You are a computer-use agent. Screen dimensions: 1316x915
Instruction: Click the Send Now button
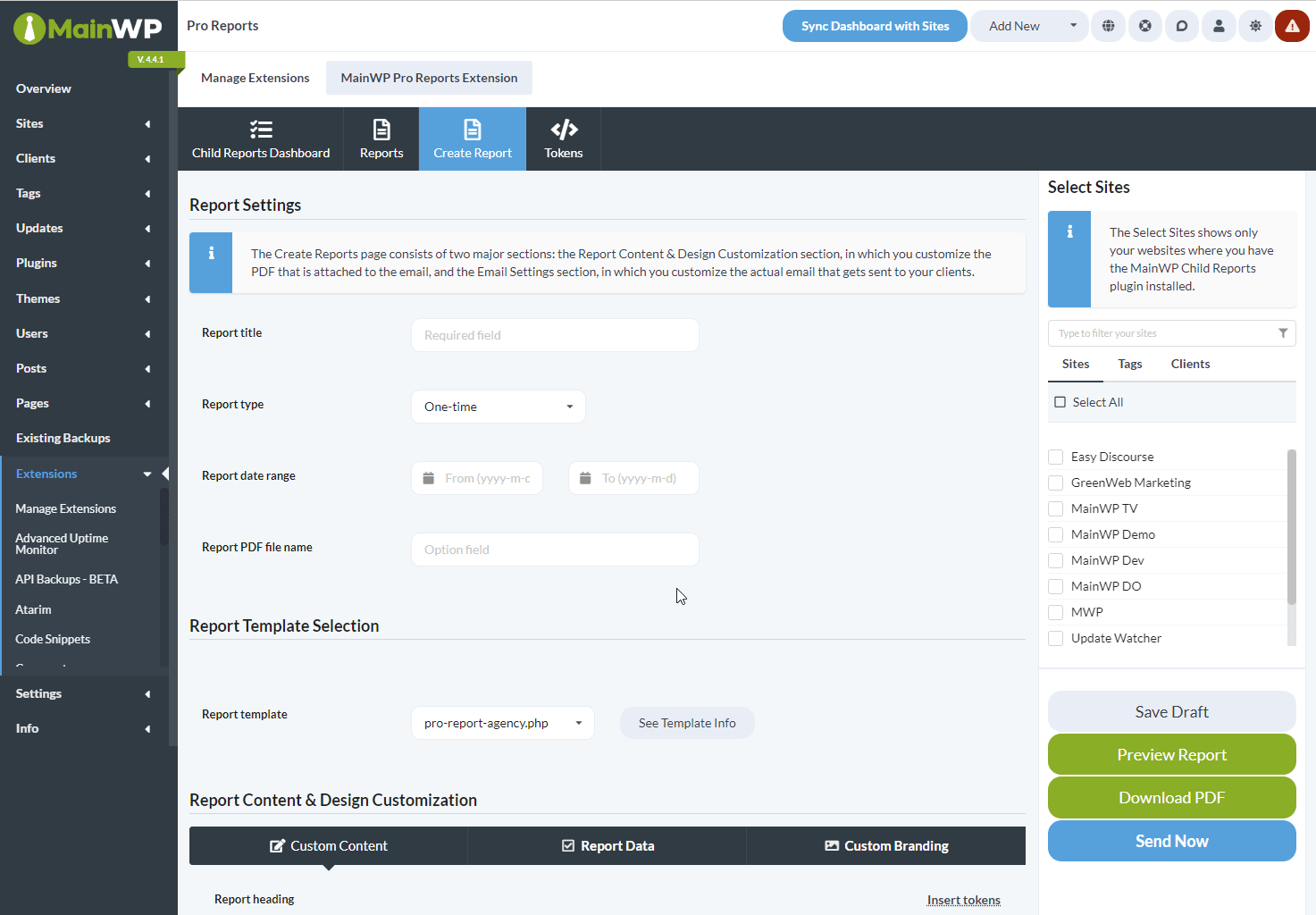[x=1171, y=841]
